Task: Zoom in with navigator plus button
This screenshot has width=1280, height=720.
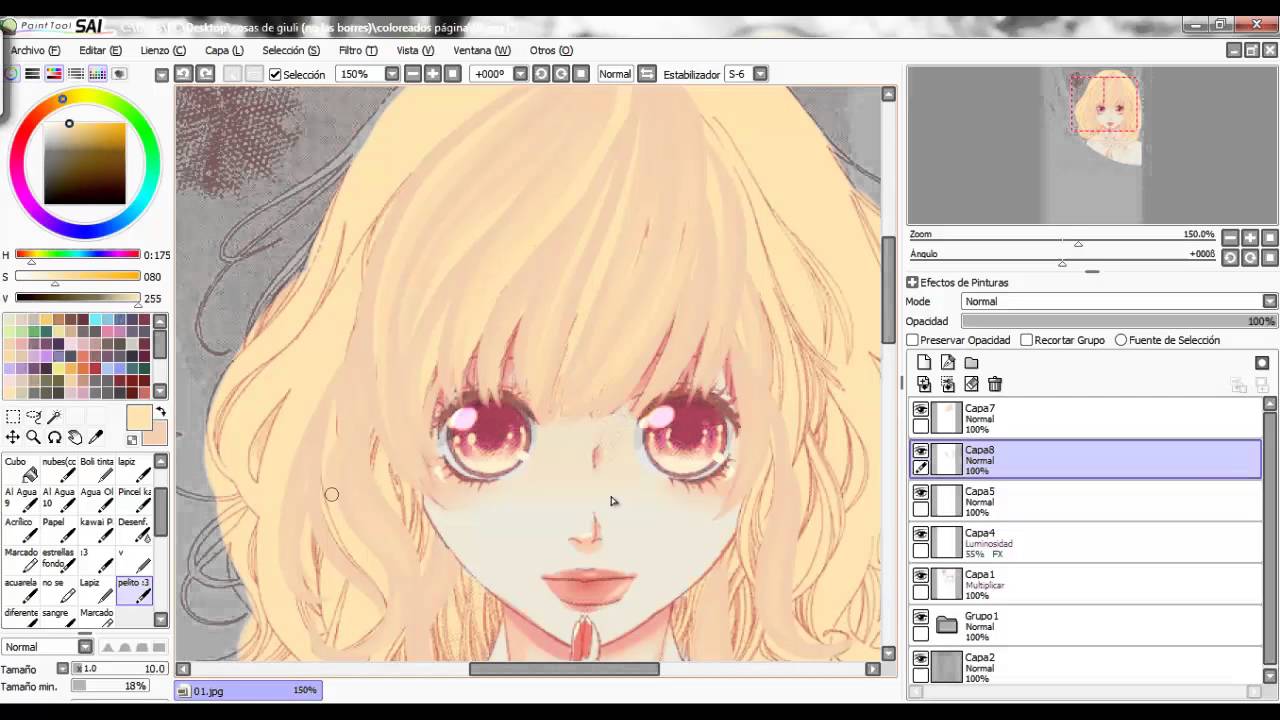Action: (x=1250, y=238)
